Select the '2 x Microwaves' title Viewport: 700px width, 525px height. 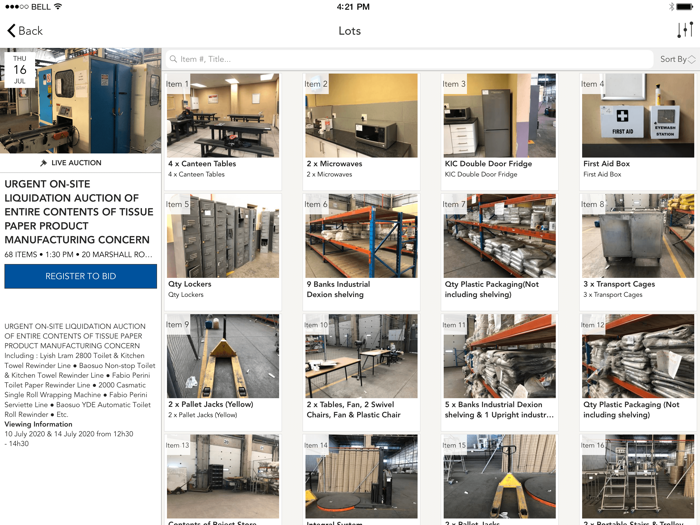pyautogui.click(x=334, y=164)
